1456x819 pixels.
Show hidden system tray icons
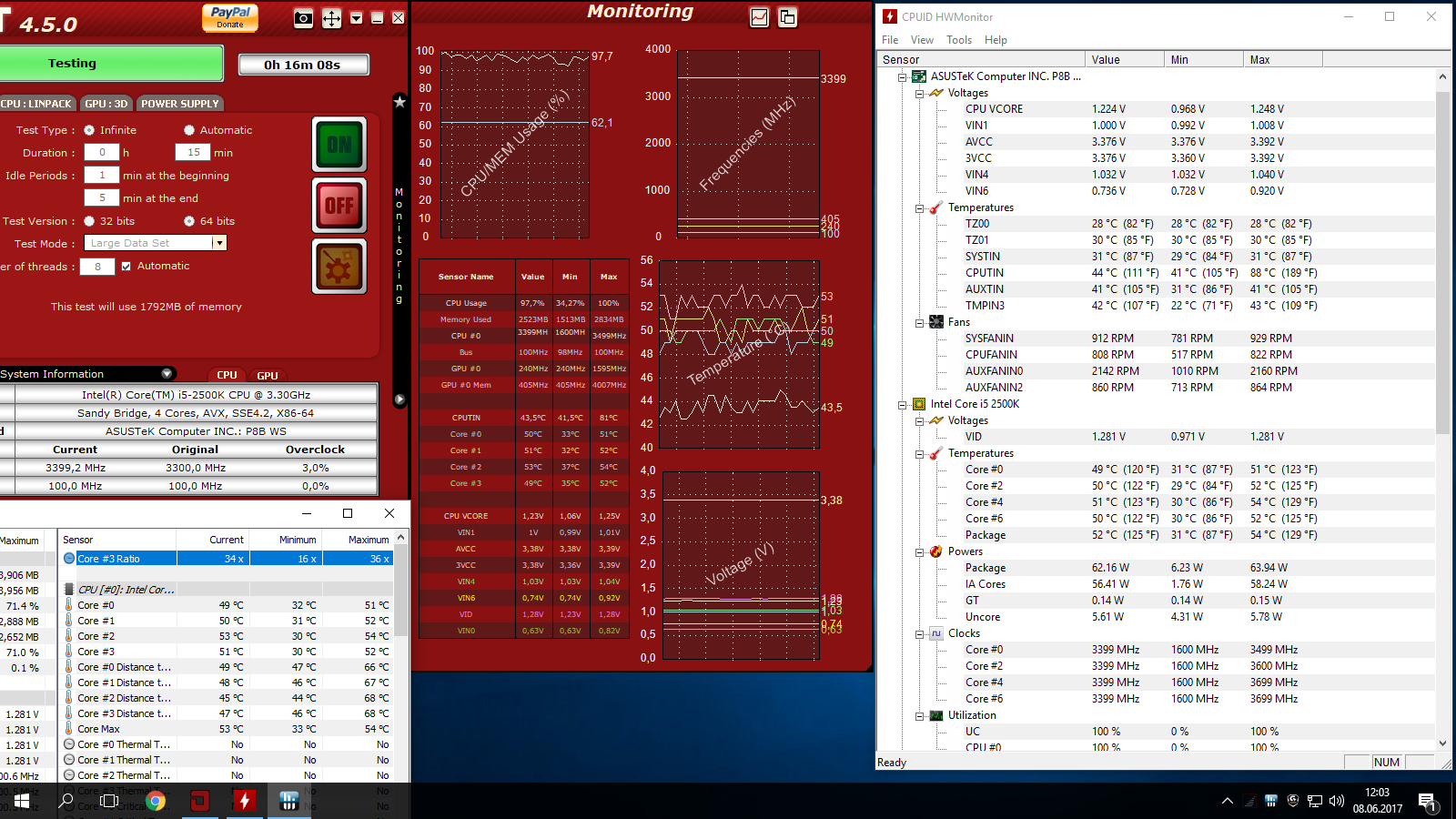click(x=1228, y=801)
